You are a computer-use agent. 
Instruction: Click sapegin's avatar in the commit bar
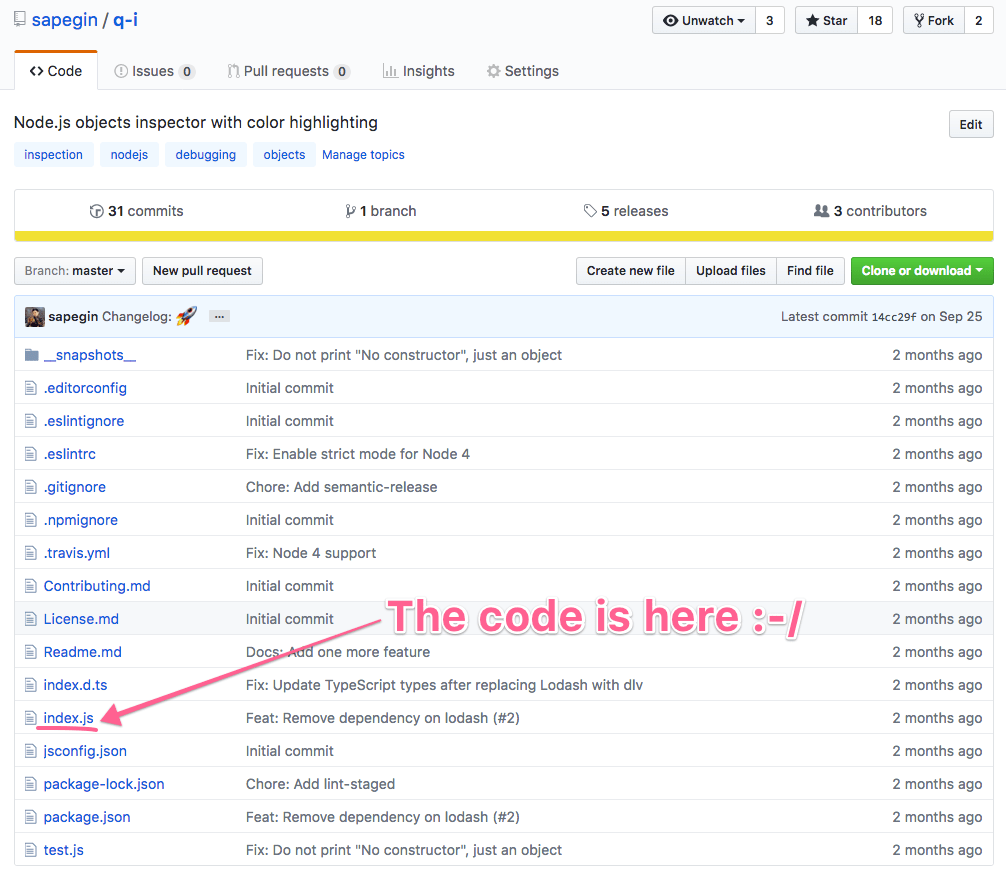34,316
